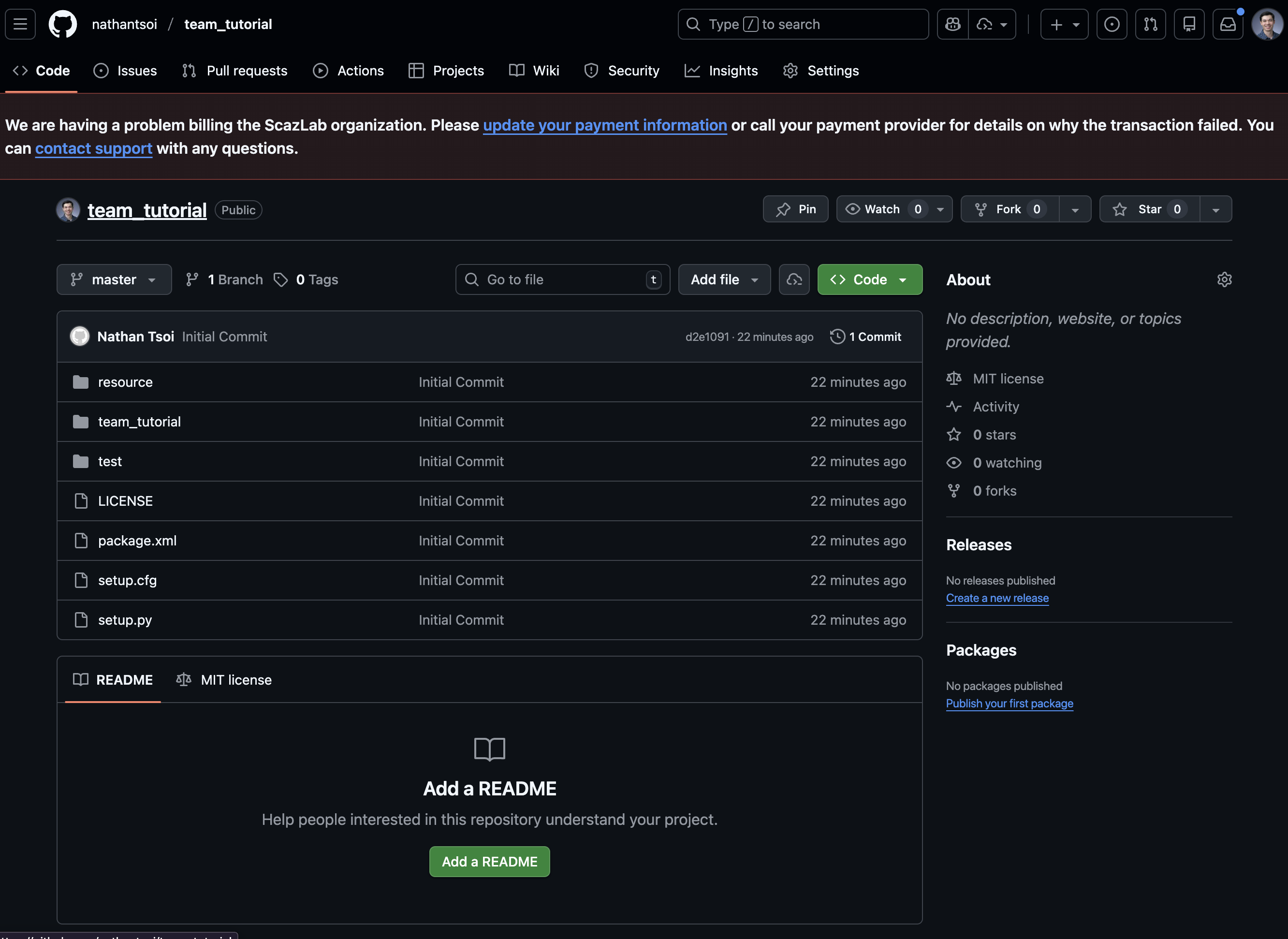Toggle Watch for this repository
Viewport: 1288px width, 939px height.
881,209
